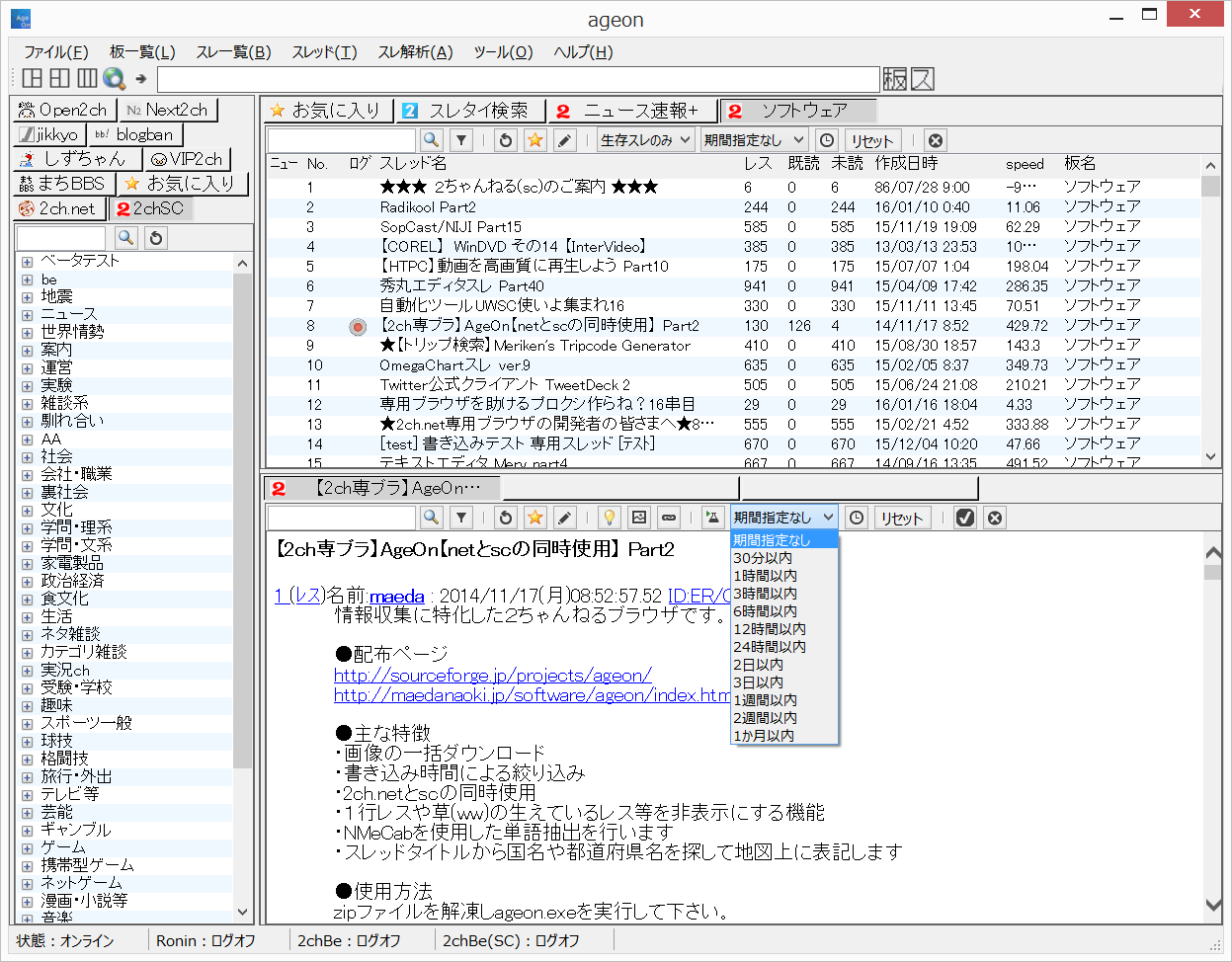Click the link chain icon in thread toolbar

point(669,518)
